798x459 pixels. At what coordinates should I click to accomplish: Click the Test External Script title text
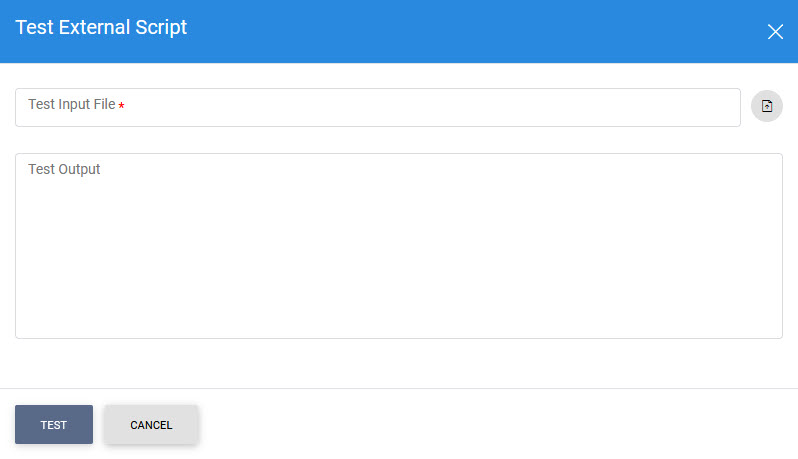pyautogui.click(x=101, y=27)
